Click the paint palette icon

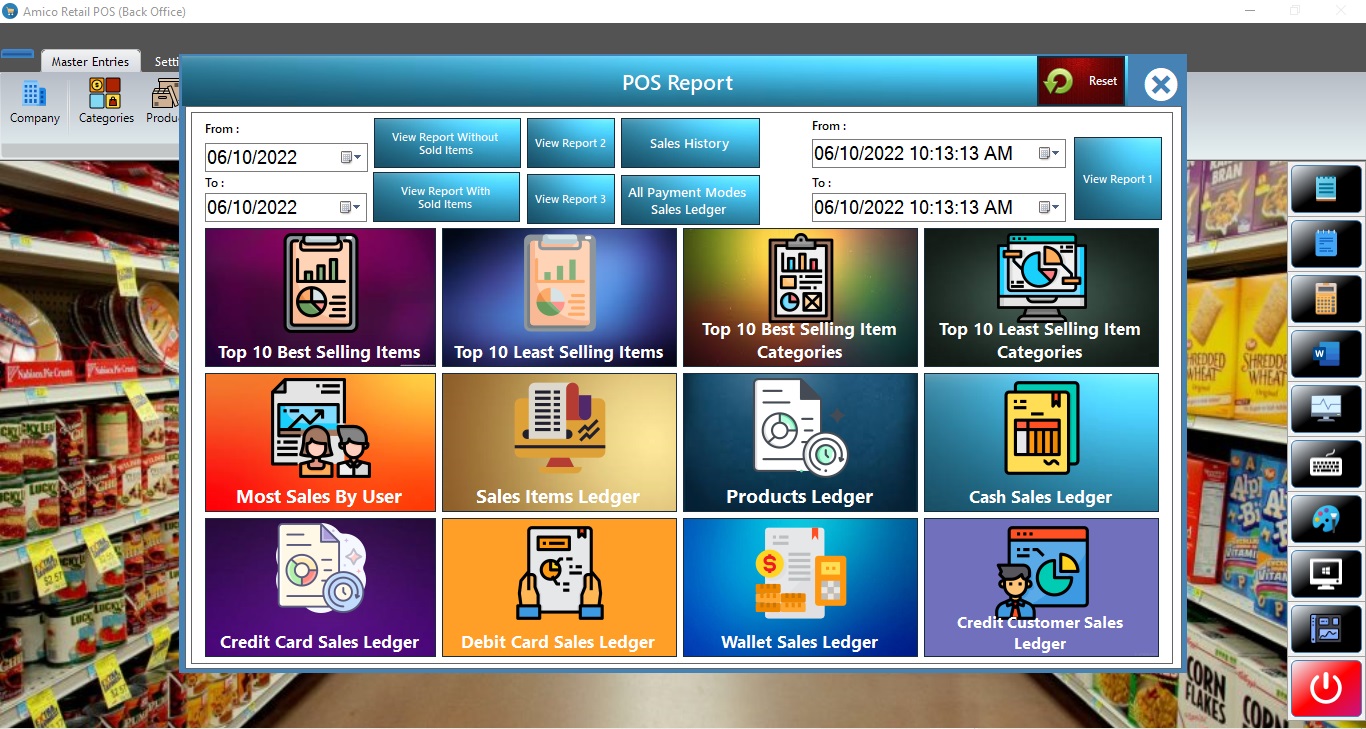tap(1326, 520)
